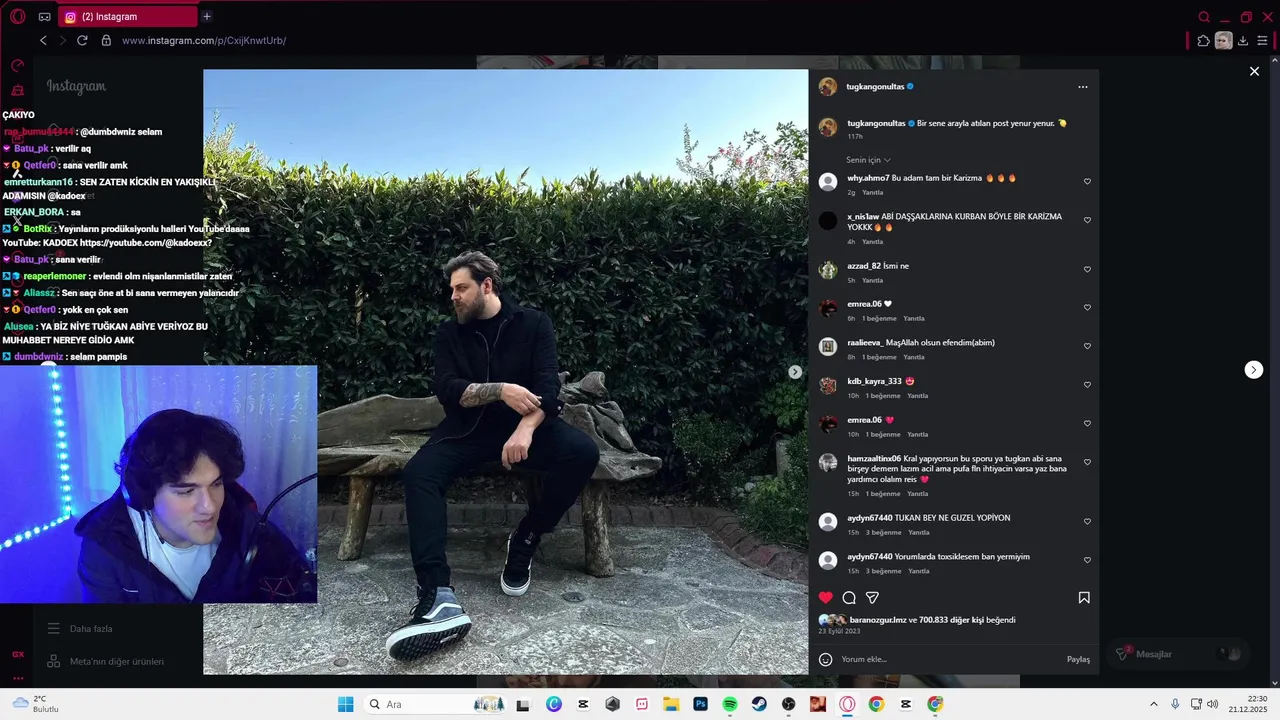Click the address bar URL
This screenshot has height=720, width=1280.
click(x=204, y=41)
